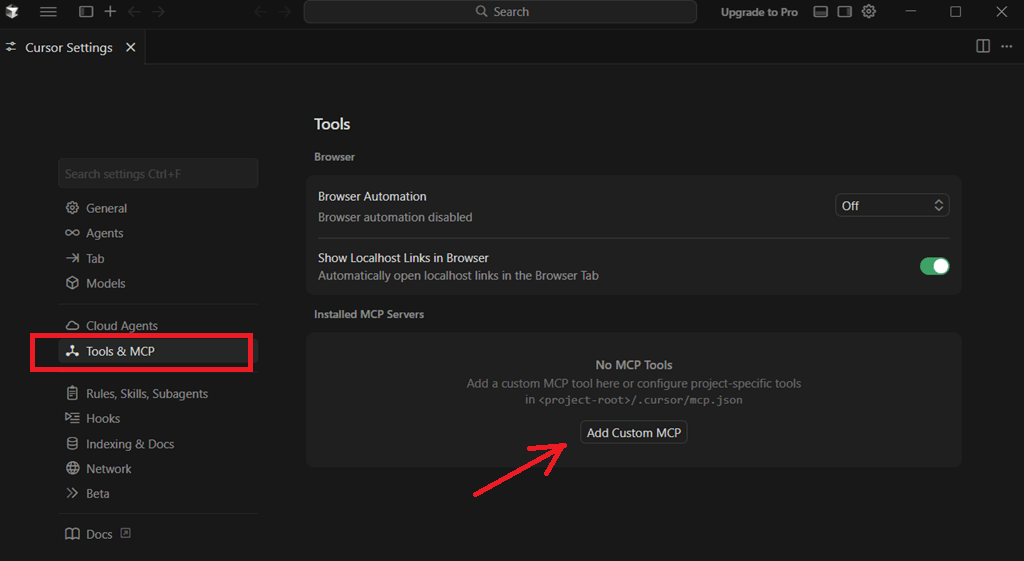The height and width of the screenshot is (561, 1024).
Task: Close the Cursor Settings tab
Action: (x=131, y=47)
